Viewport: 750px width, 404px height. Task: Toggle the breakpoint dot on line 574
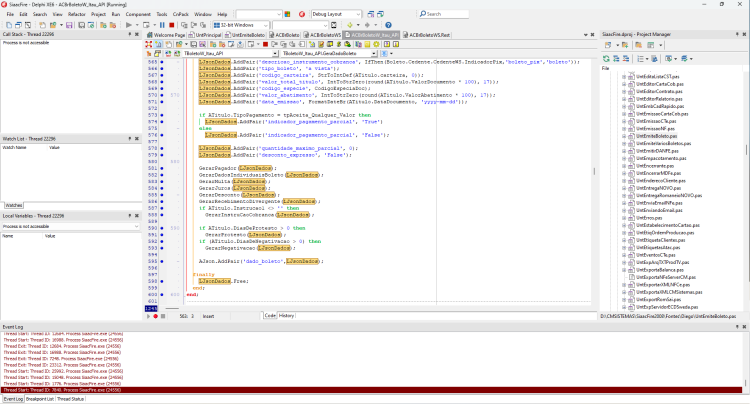click(162, 122)
